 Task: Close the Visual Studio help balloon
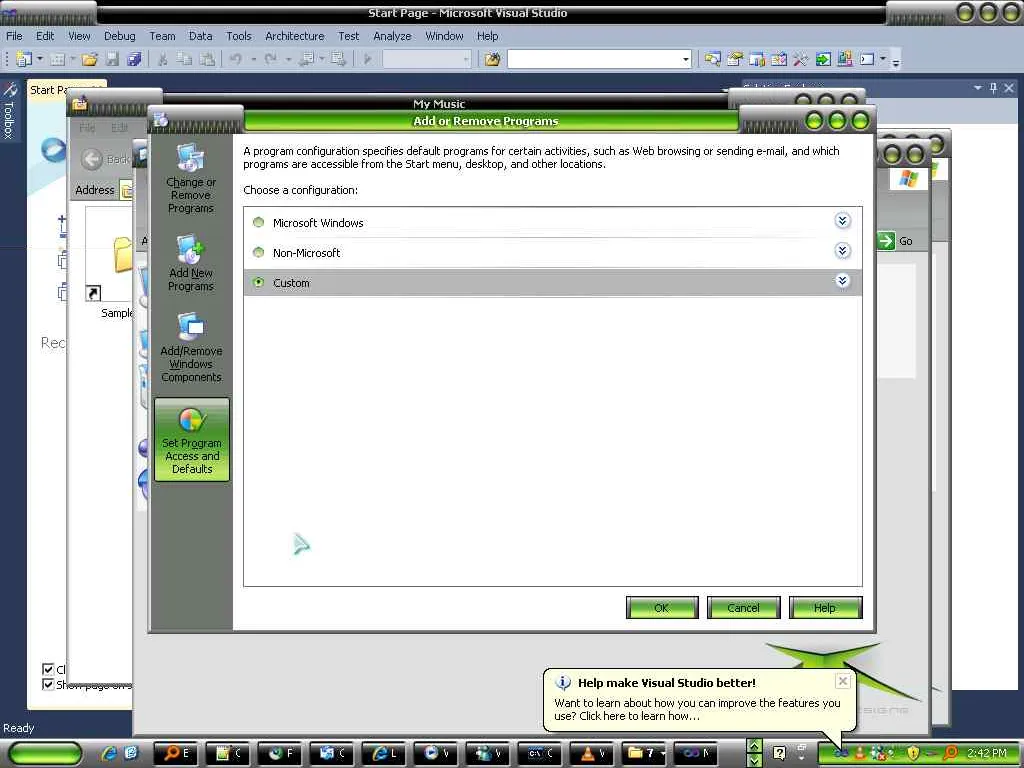[842, 681]
